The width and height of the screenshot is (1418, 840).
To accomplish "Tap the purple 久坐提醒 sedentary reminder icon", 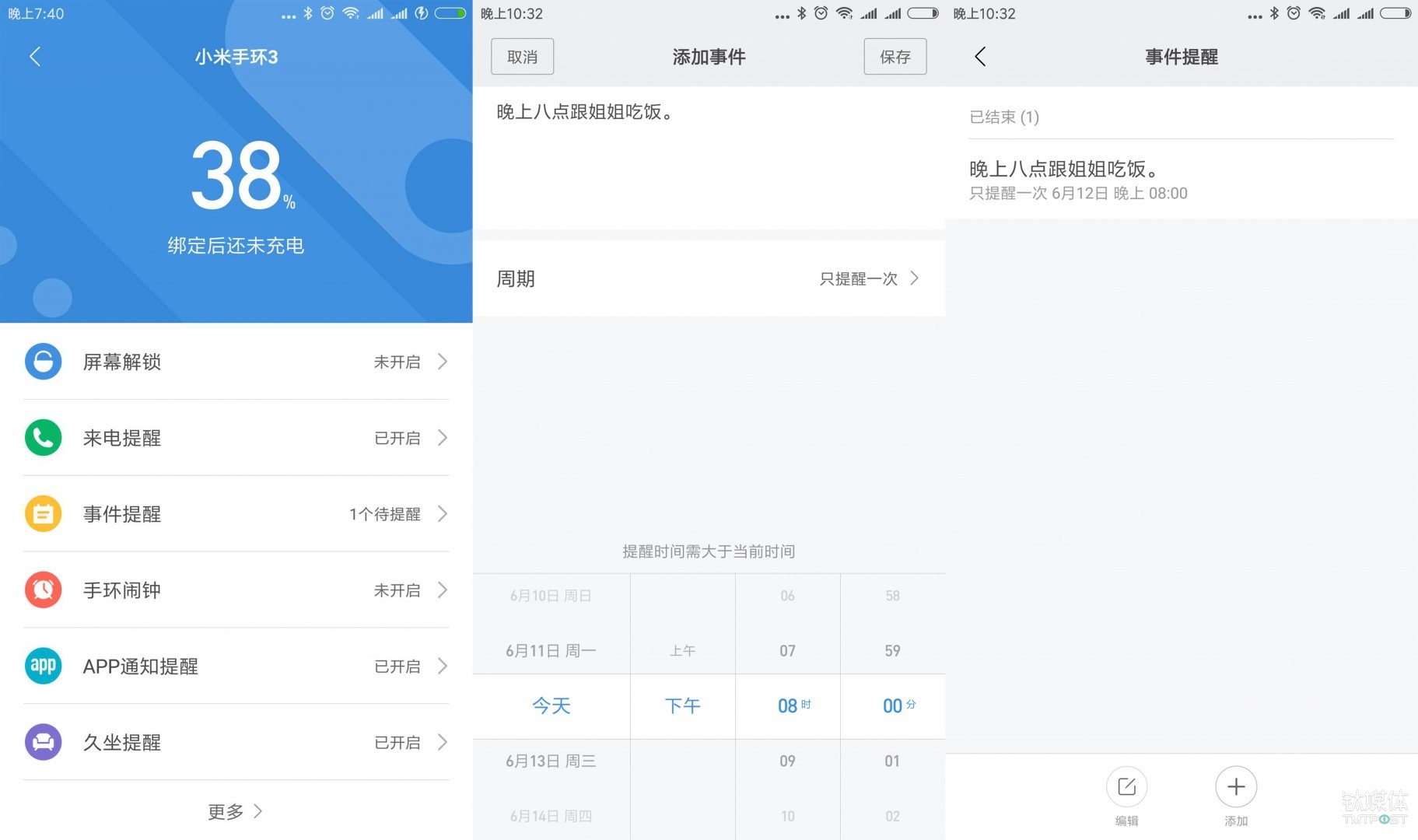I will coord(43,742).
